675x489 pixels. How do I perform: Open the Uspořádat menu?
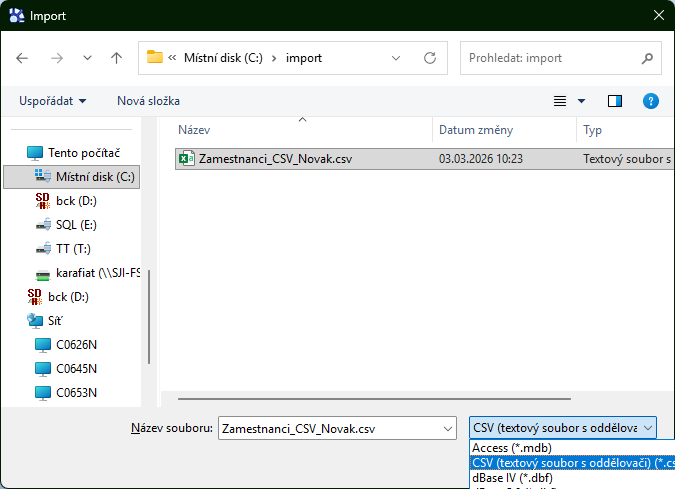tap(52, 101)
